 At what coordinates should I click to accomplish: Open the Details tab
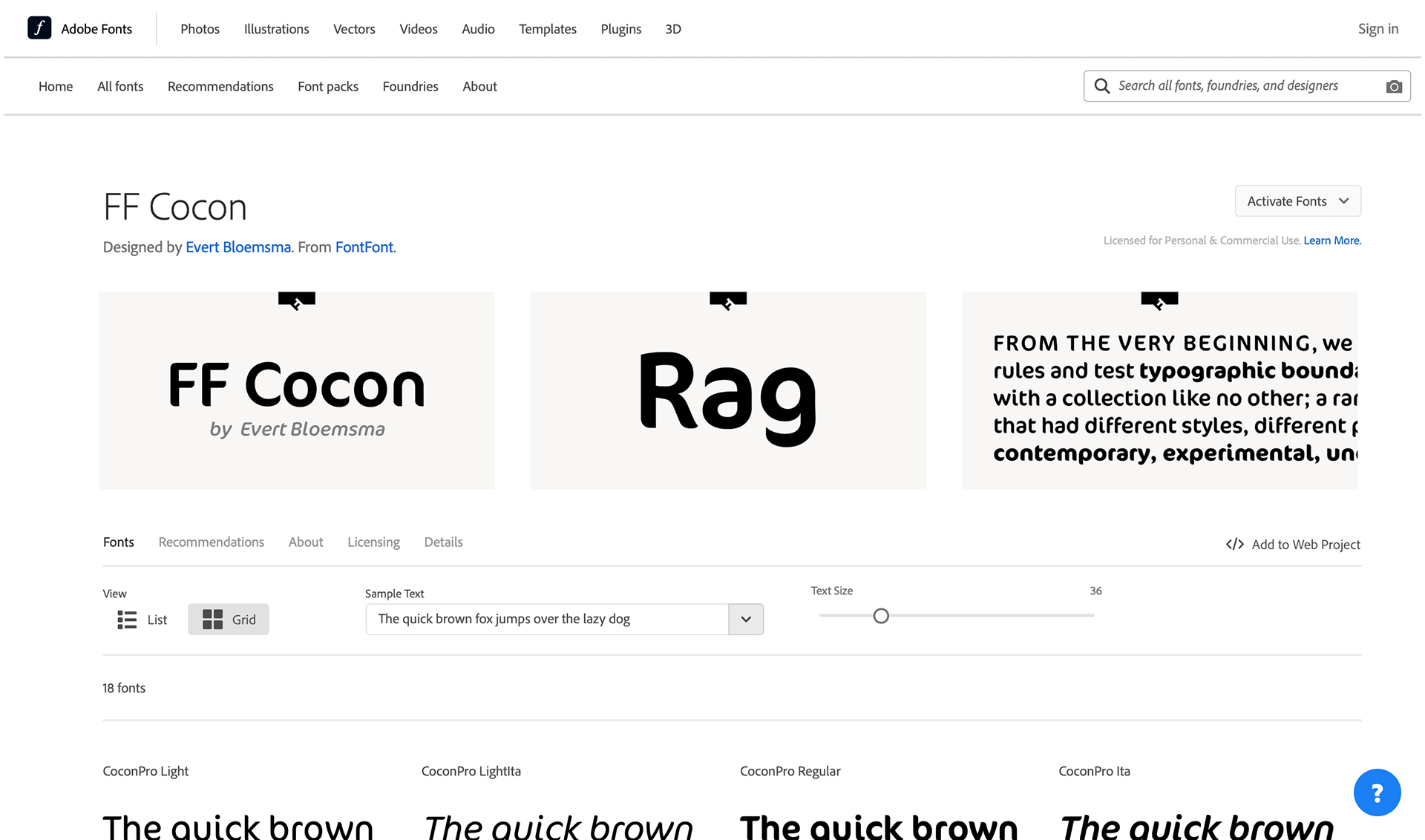coord(443,542)
